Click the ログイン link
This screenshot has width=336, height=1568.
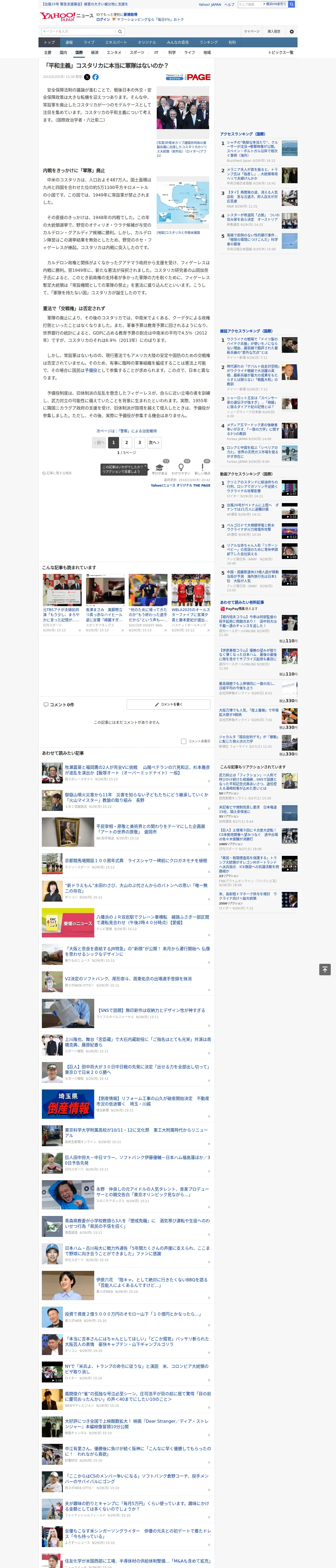(x=103, y=20)
